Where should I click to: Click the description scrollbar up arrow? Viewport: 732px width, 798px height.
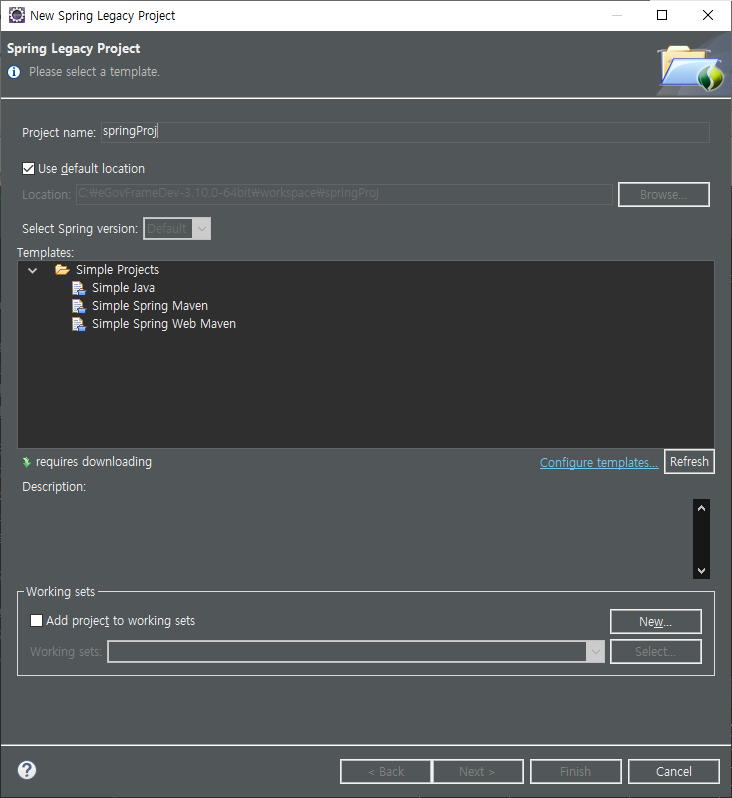[x=701, y=508]
